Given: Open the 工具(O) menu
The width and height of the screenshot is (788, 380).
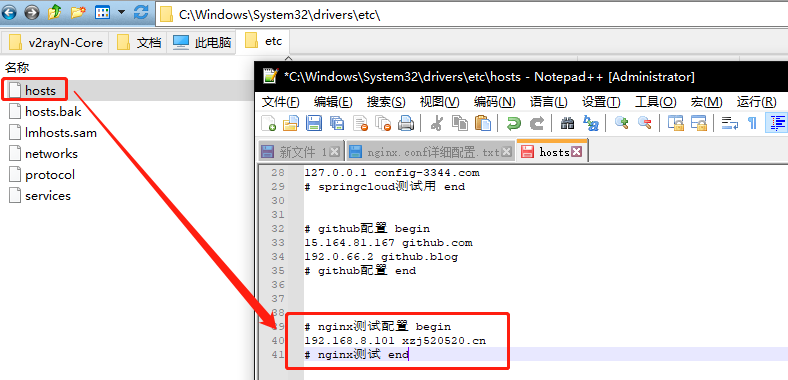Looking at the screenshot, I should coord(655,102).
